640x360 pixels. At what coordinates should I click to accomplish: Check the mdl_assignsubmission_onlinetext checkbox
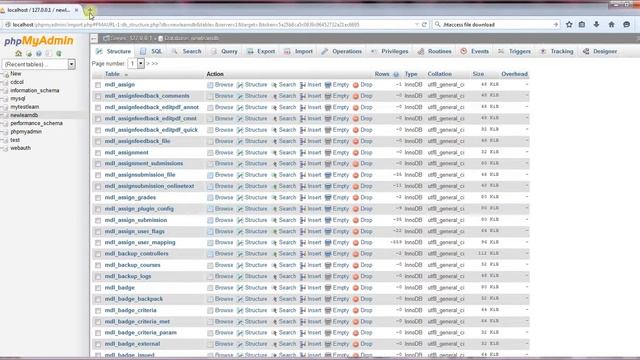pos(98,187)
